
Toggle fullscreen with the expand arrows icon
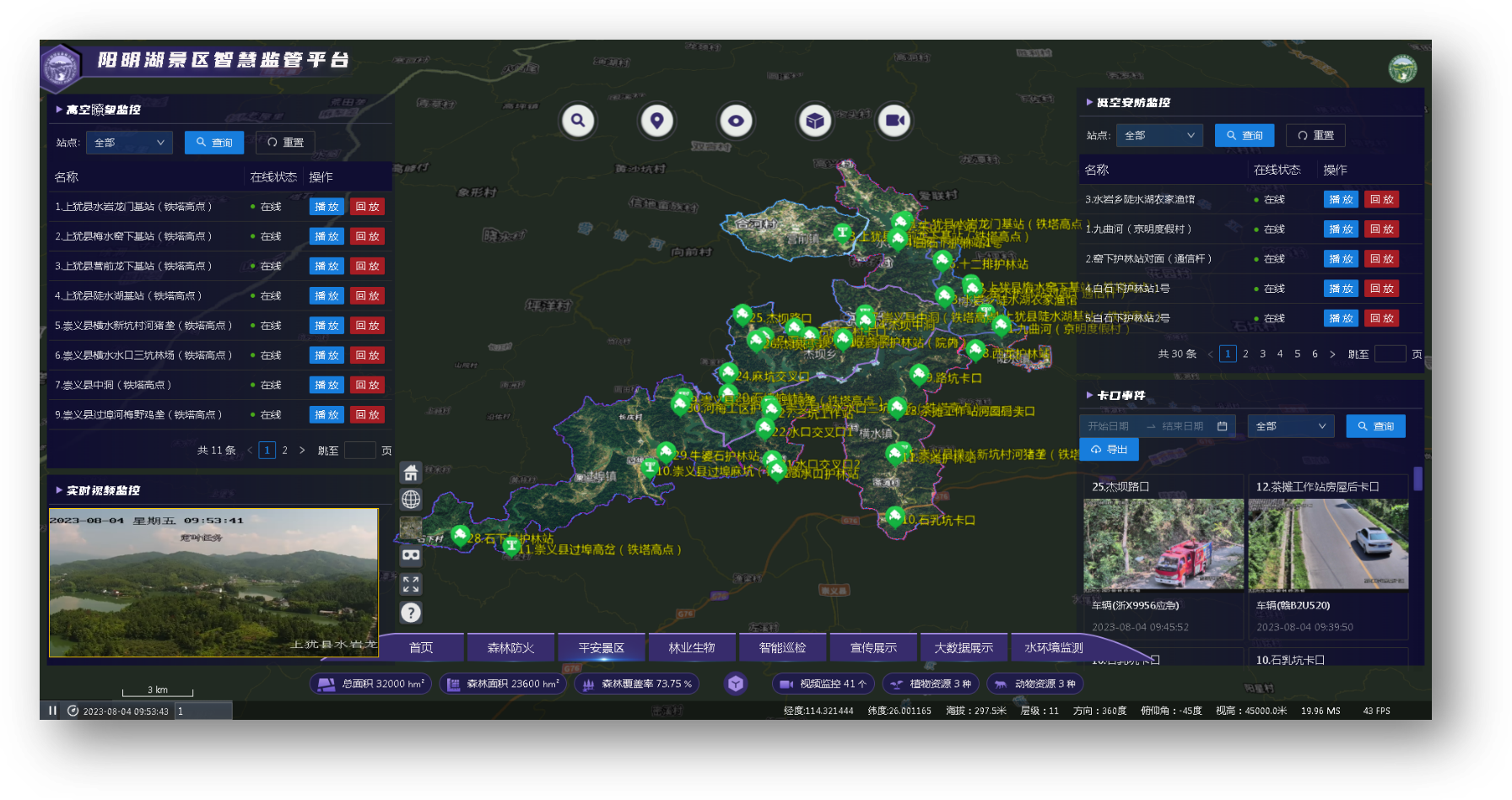coord(411,584)
